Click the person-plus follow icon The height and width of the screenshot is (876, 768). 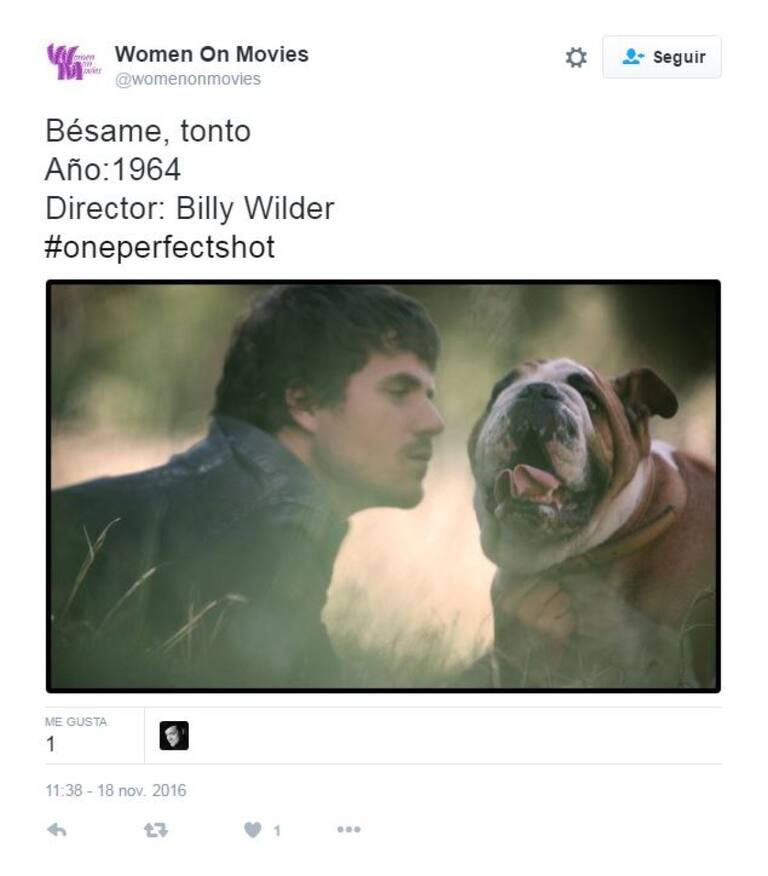tap(633, 56)
